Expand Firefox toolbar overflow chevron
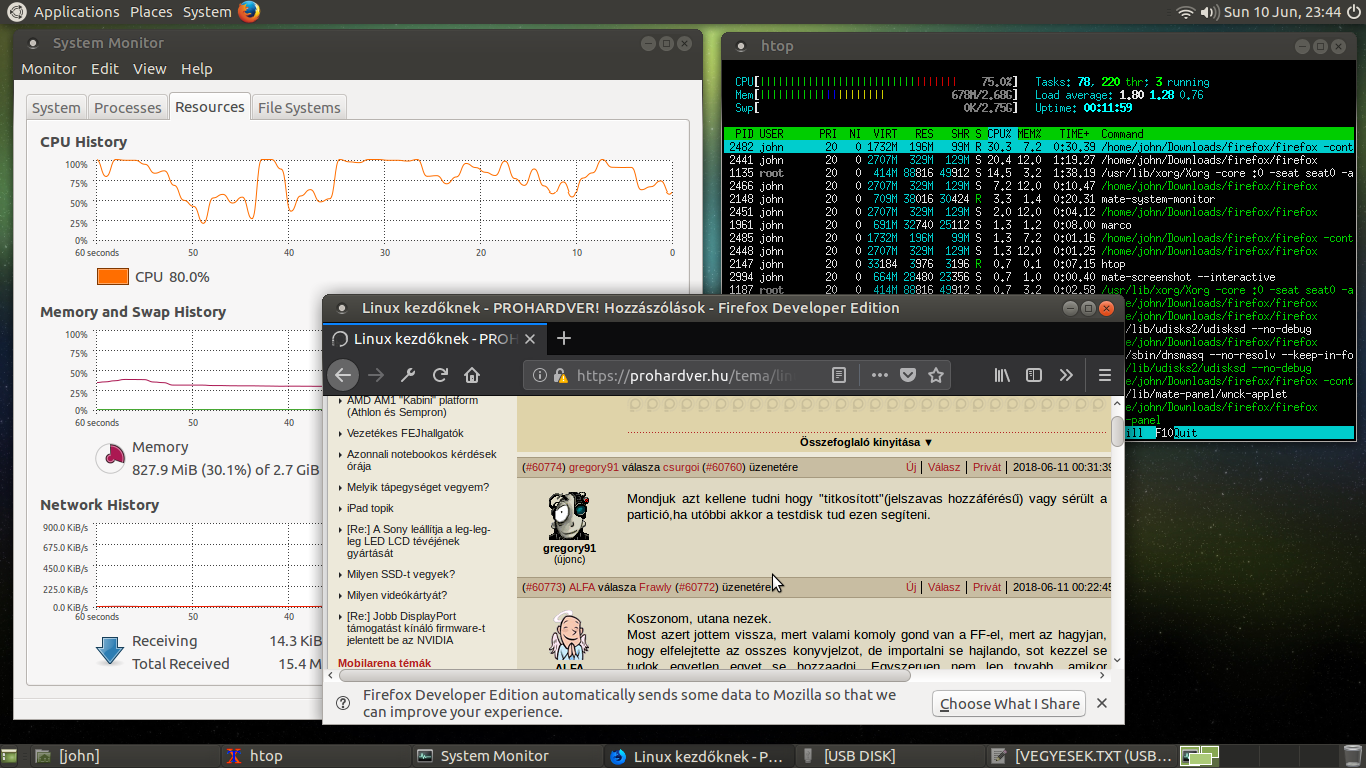The image size is (1366, 768). pos(1066,375)
